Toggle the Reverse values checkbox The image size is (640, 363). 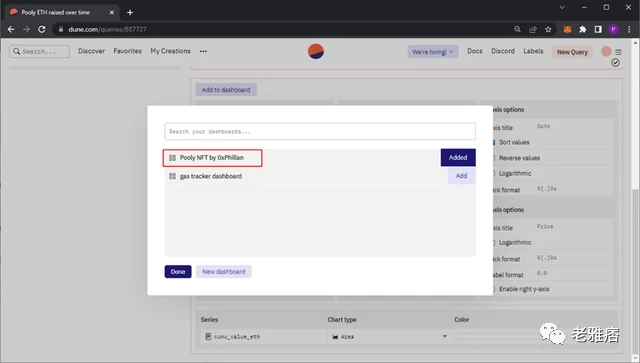493,158
